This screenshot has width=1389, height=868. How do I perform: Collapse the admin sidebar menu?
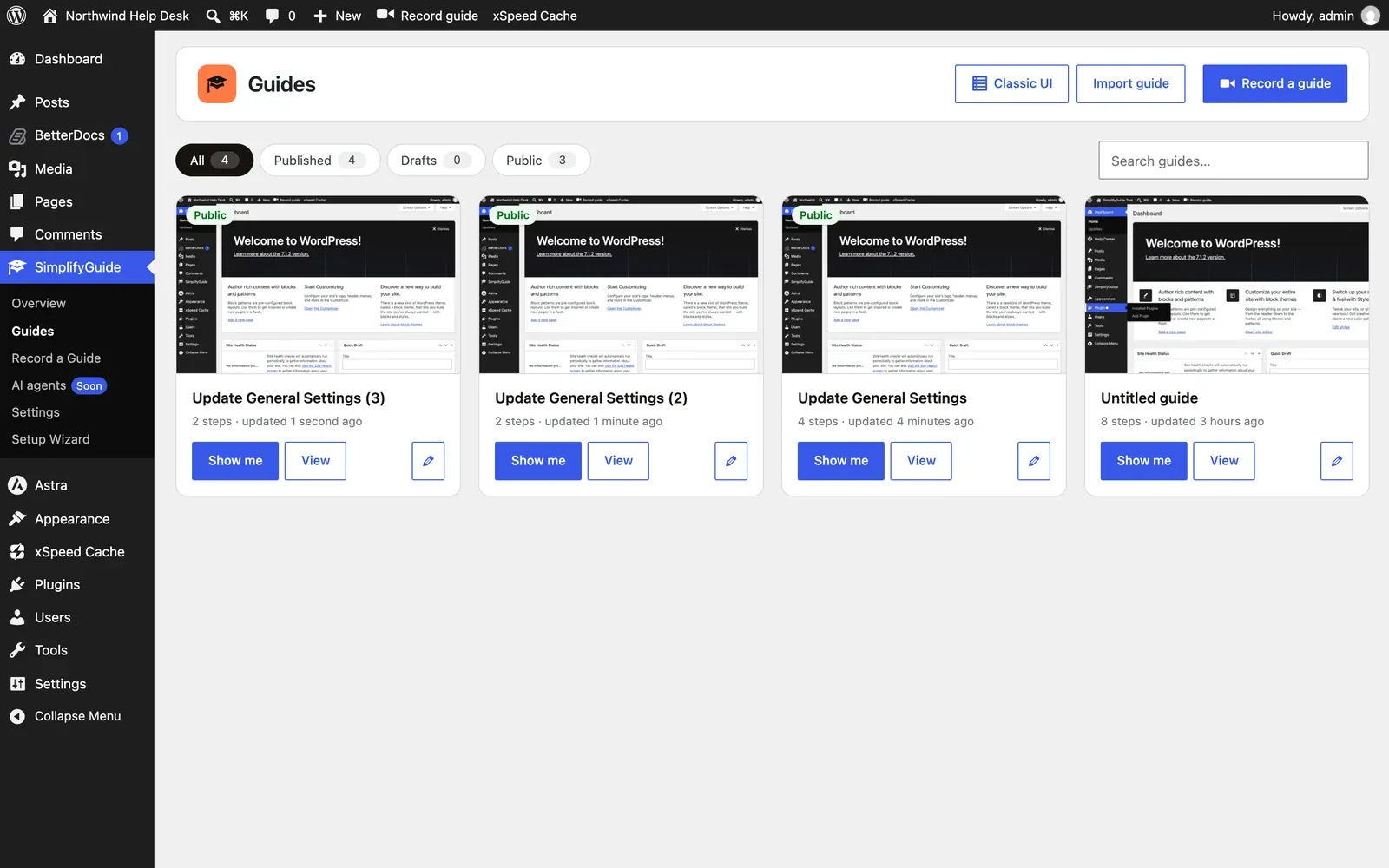[77, 716]
